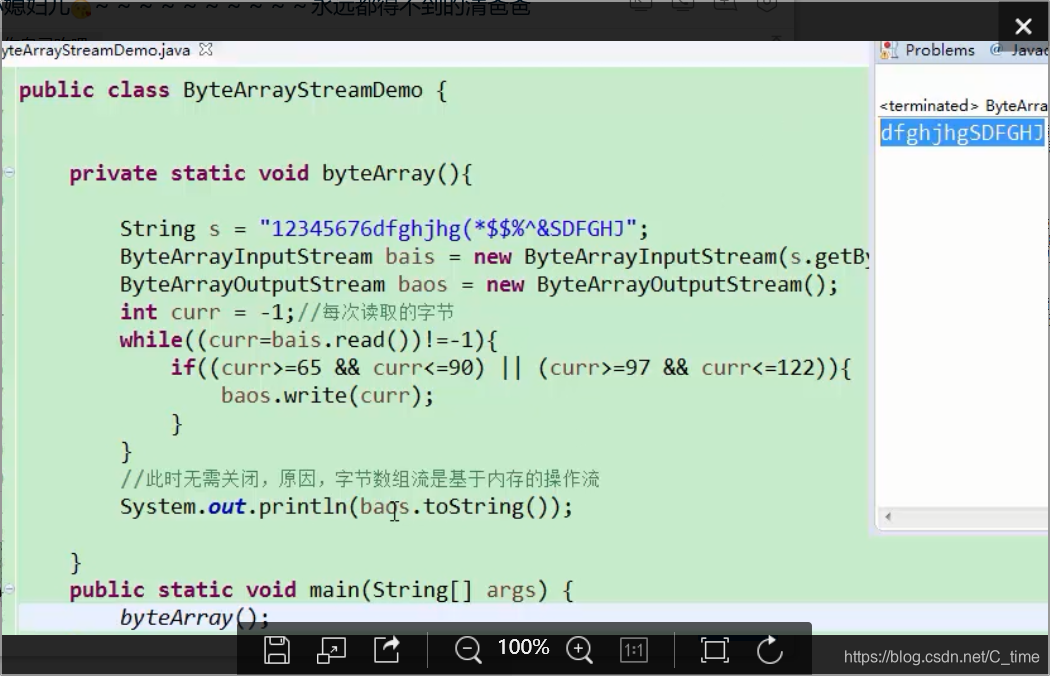Click 'public static void main' signature
Viewport: 1050px width, 676px height.
pyautogui.click(x=321, y=590)
